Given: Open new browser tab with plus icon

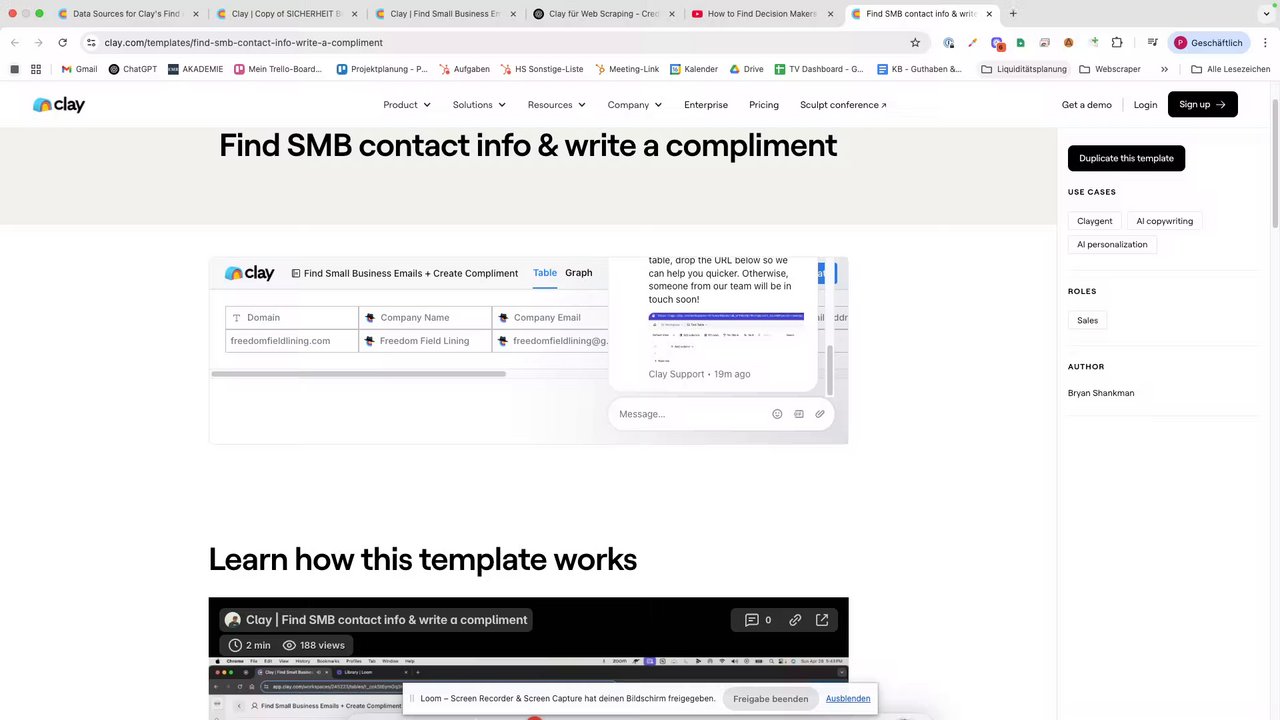Looking at the screenshot, I should click(x=1013, y=14).
